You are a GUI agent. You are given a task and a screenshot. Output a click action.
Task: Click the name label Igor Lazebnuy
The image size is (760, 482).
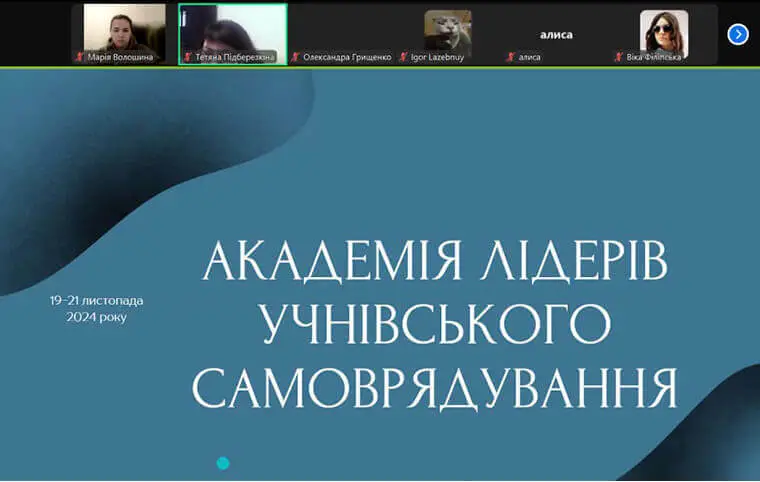[x=438, y=57]
